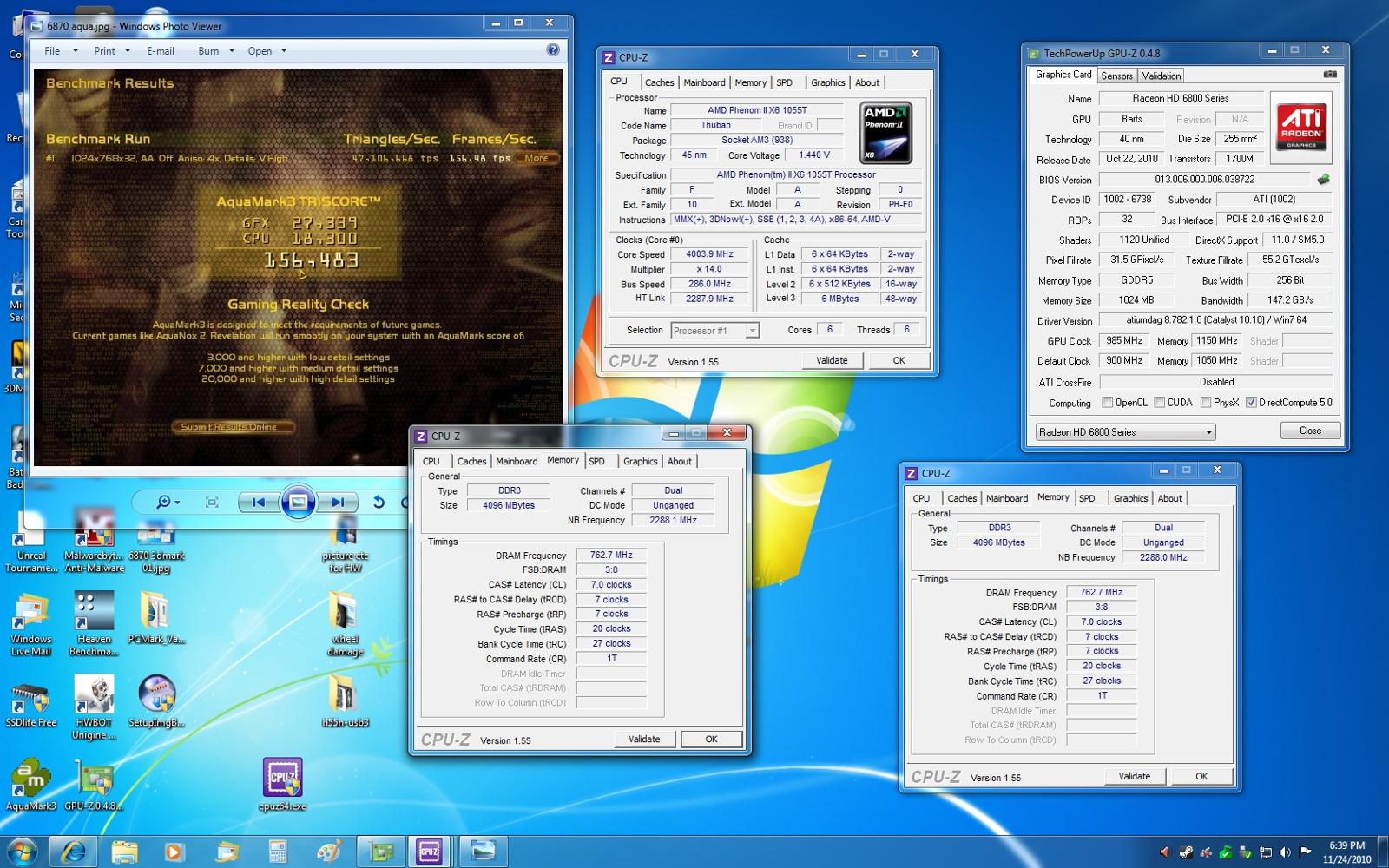Image resolution: width=1389 pixels, height=868 pixels.
Task: Skip to next photo in viewer
Action: pos(337,502)
